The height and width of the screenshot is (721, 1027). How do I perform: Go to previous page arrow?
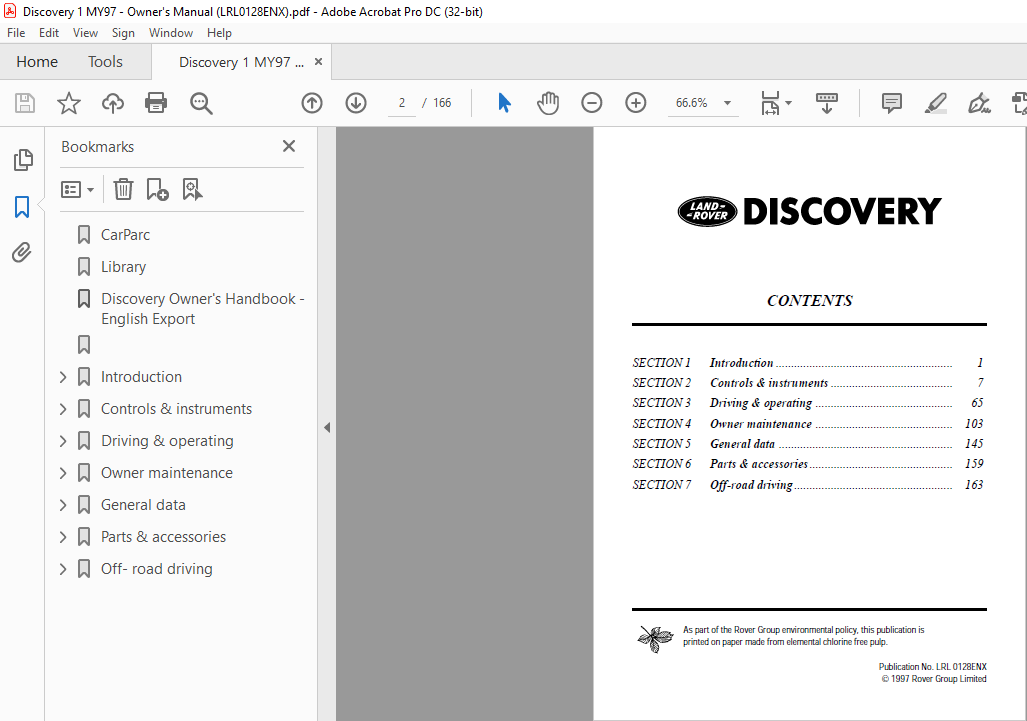click(312, 103)
